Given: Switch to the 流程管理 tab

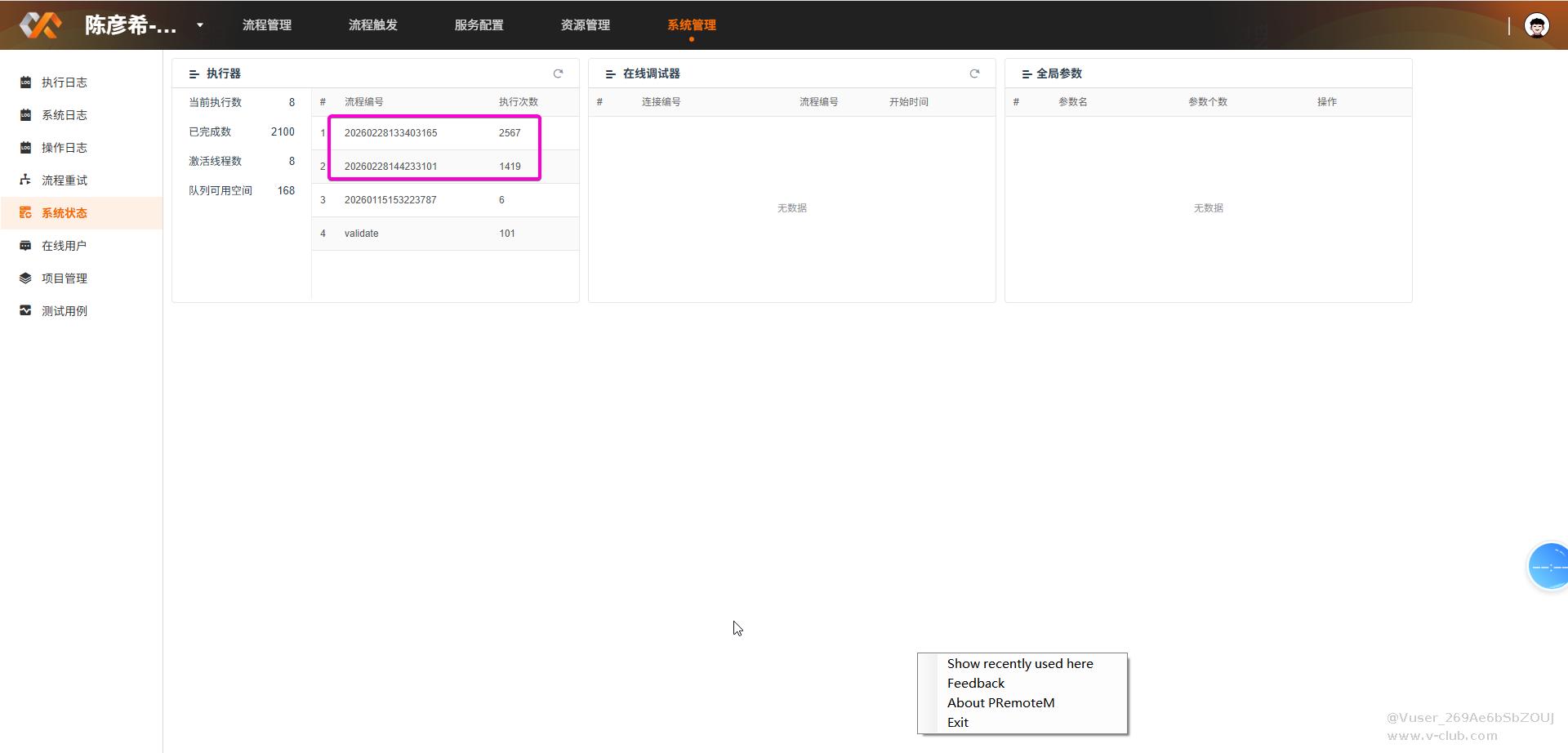Looking at the screenshot, I should (267, 25).
